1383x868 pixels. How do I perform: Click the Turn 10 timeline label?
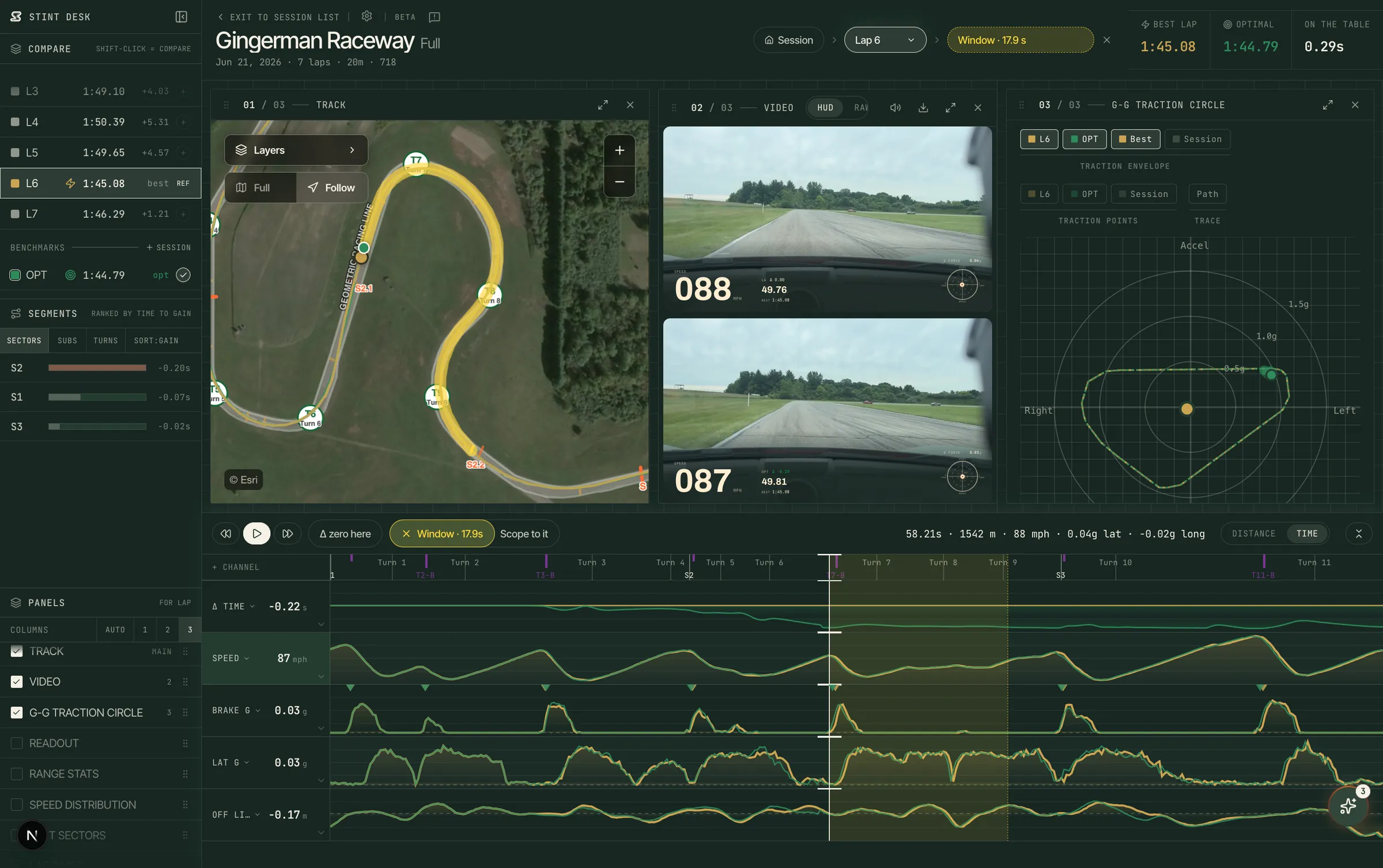pyautogui.click(x=1115, y=562)
